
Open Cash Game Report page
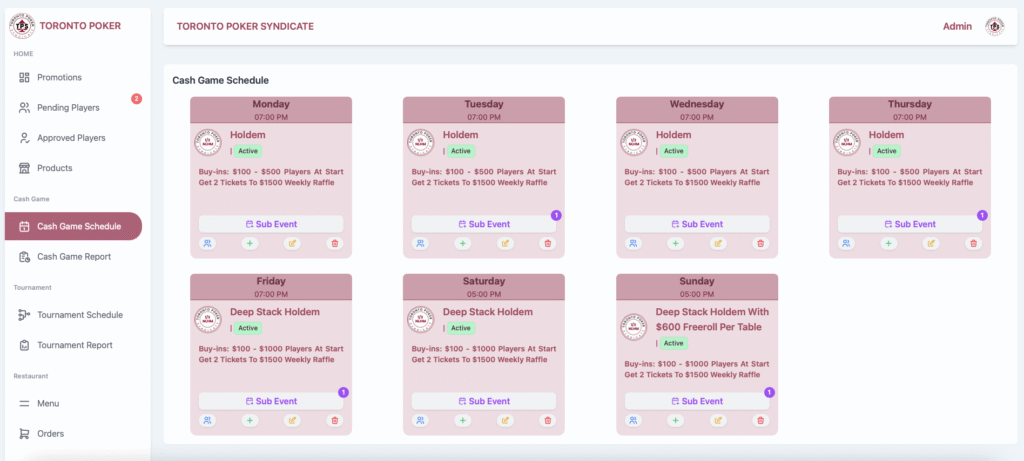pos(74,257)
